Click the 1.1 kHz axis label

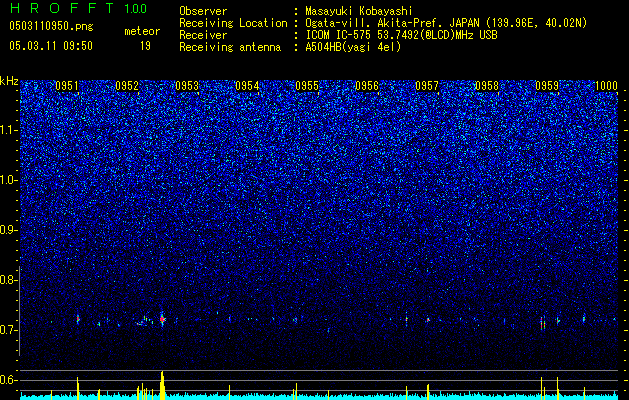(x=9, y=130)
